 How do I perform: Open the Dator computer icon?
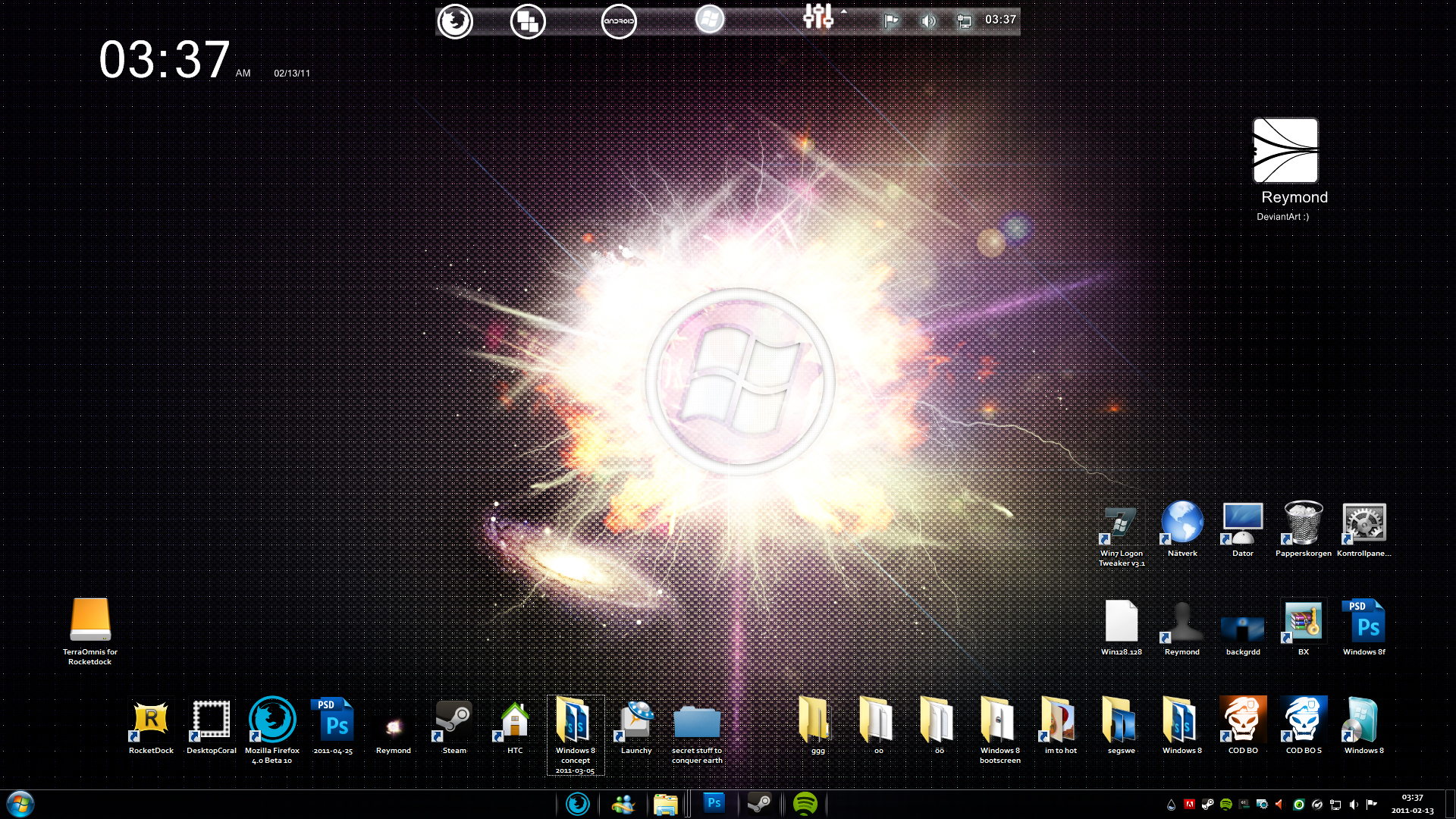[x=1243, y=523]
